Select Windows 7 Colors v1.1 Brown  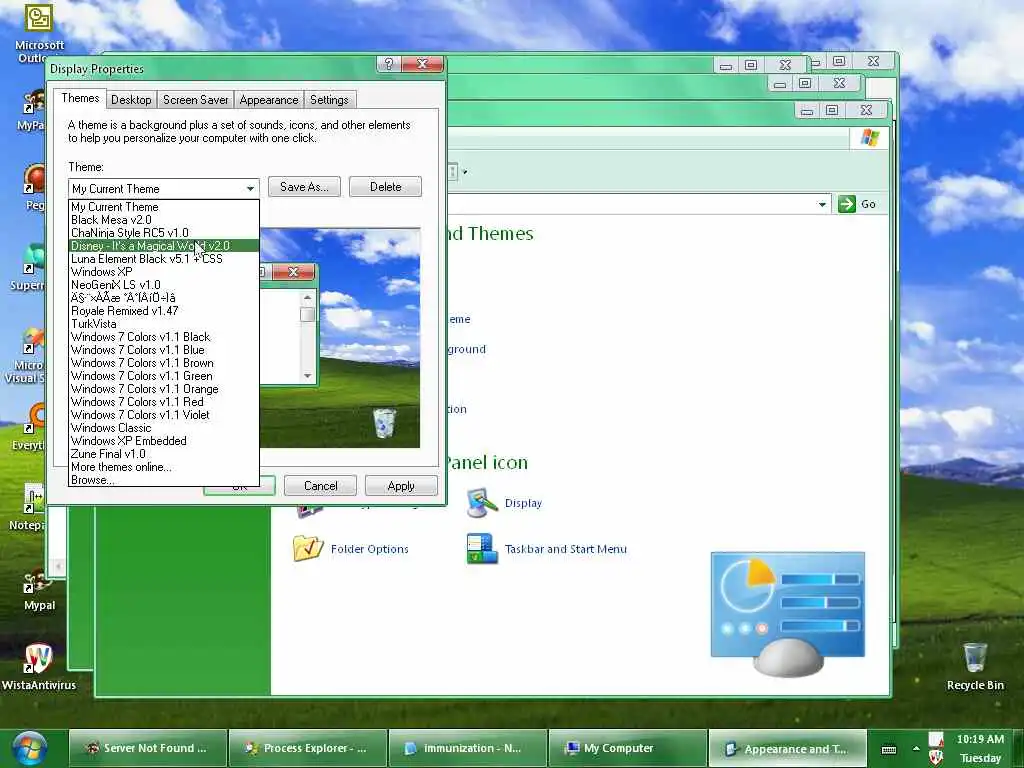click(x=163, y=363)
